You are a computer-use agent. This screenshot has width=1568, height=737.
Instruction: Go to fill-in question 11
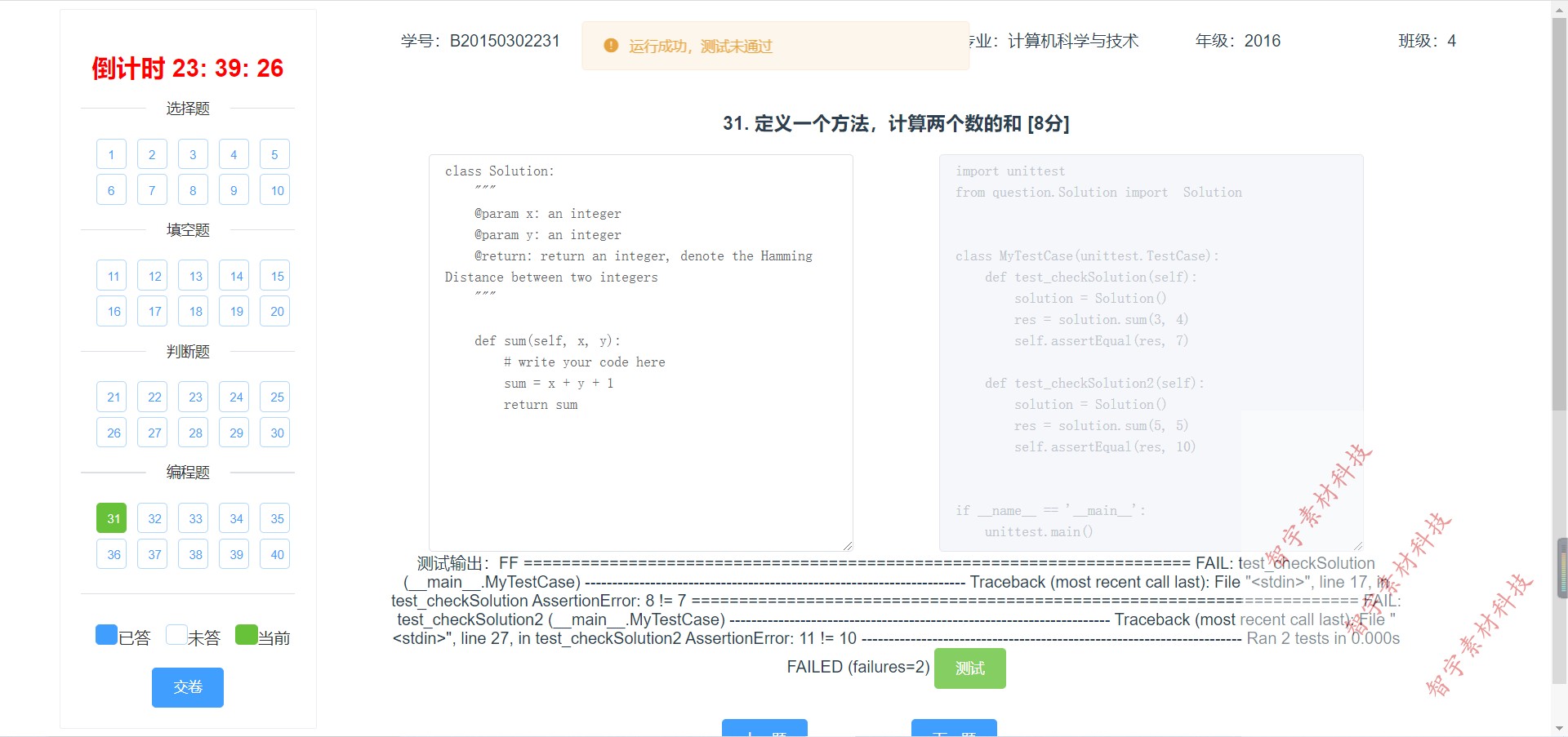click(x=111, y=276)
